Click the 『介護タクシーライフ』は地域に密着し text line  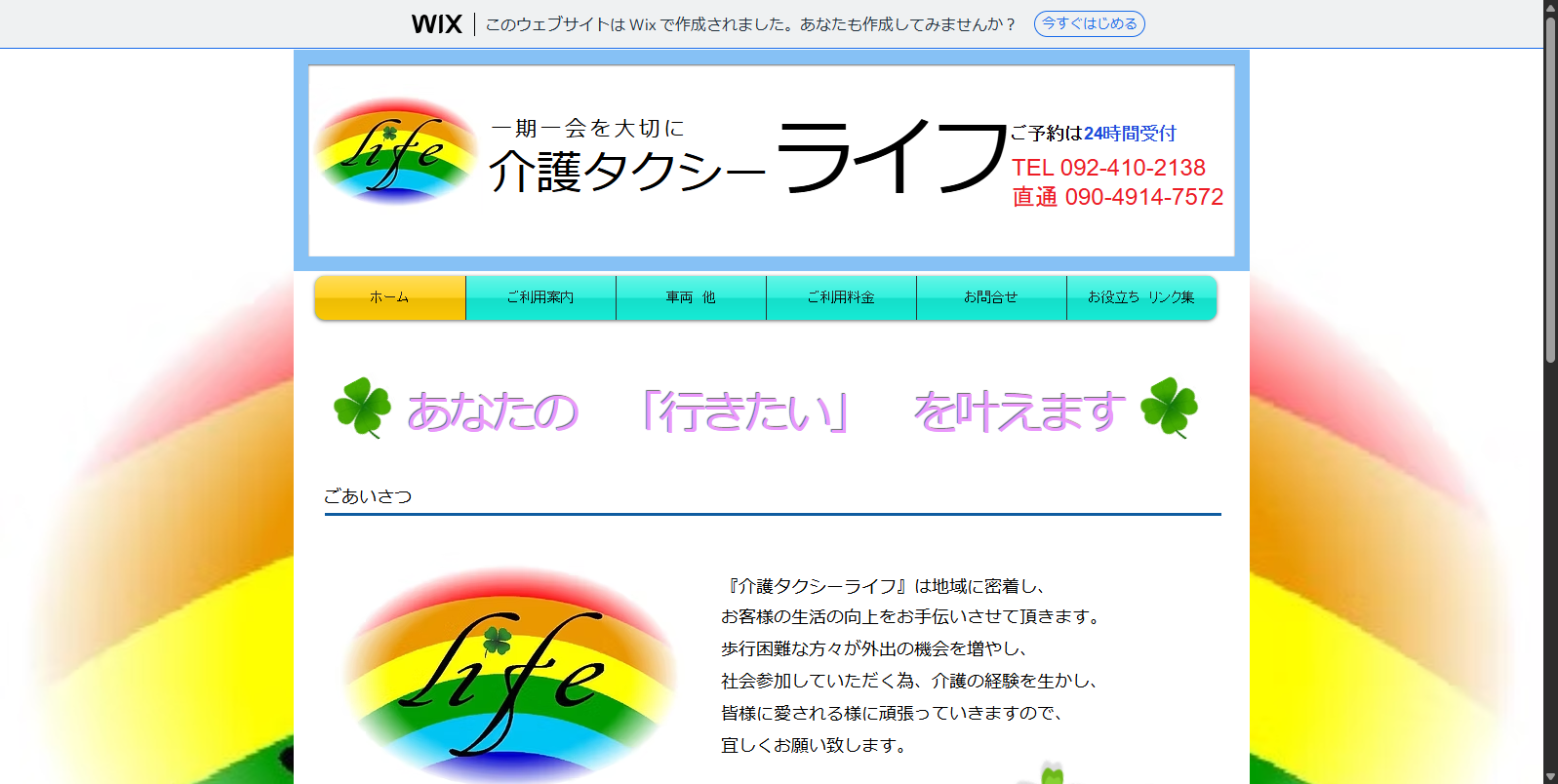click(886, 586)
